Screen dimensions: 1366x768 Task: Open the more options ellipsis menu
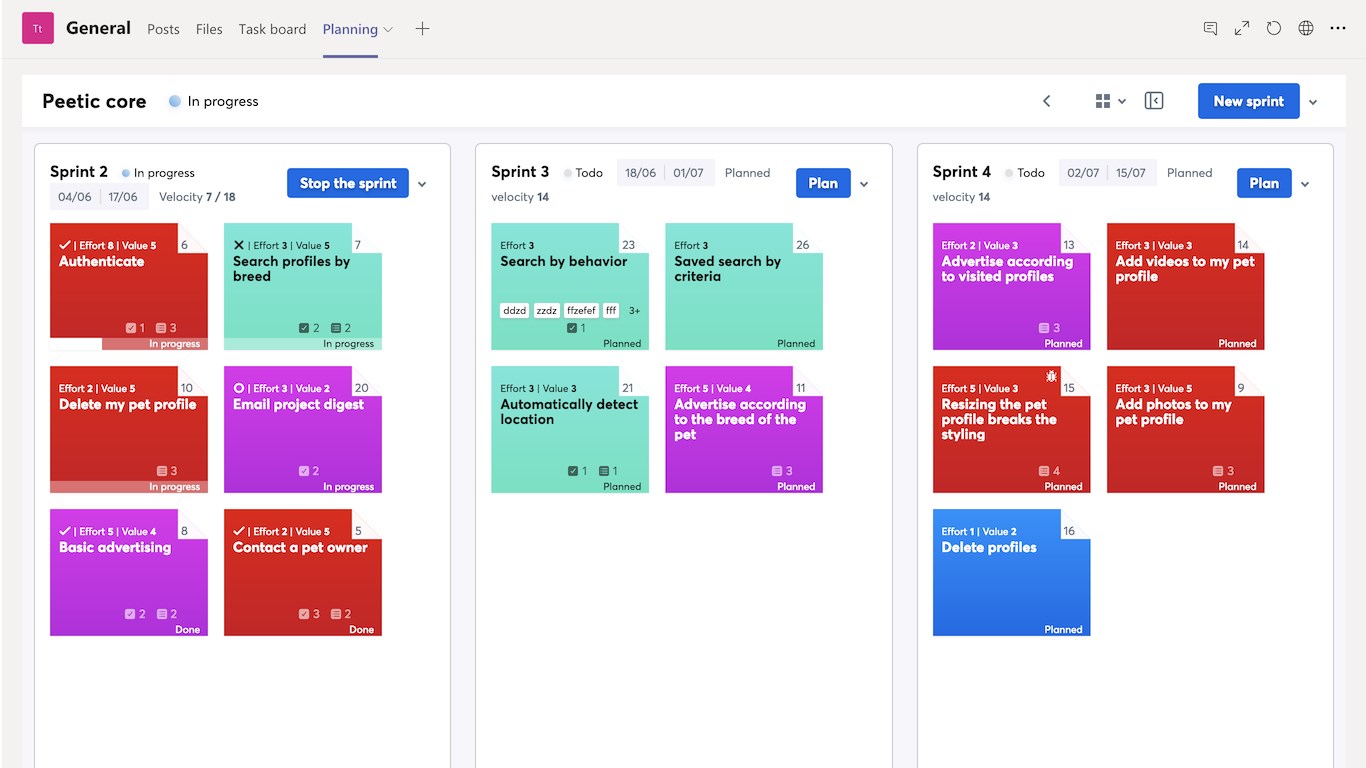pyautogui.click(x=1338, y=29)
